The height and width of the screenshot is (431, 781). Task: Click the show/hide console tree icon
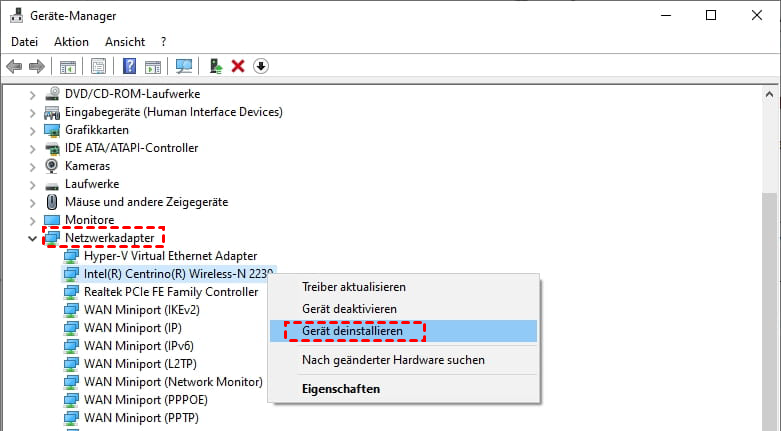(68, 66)
